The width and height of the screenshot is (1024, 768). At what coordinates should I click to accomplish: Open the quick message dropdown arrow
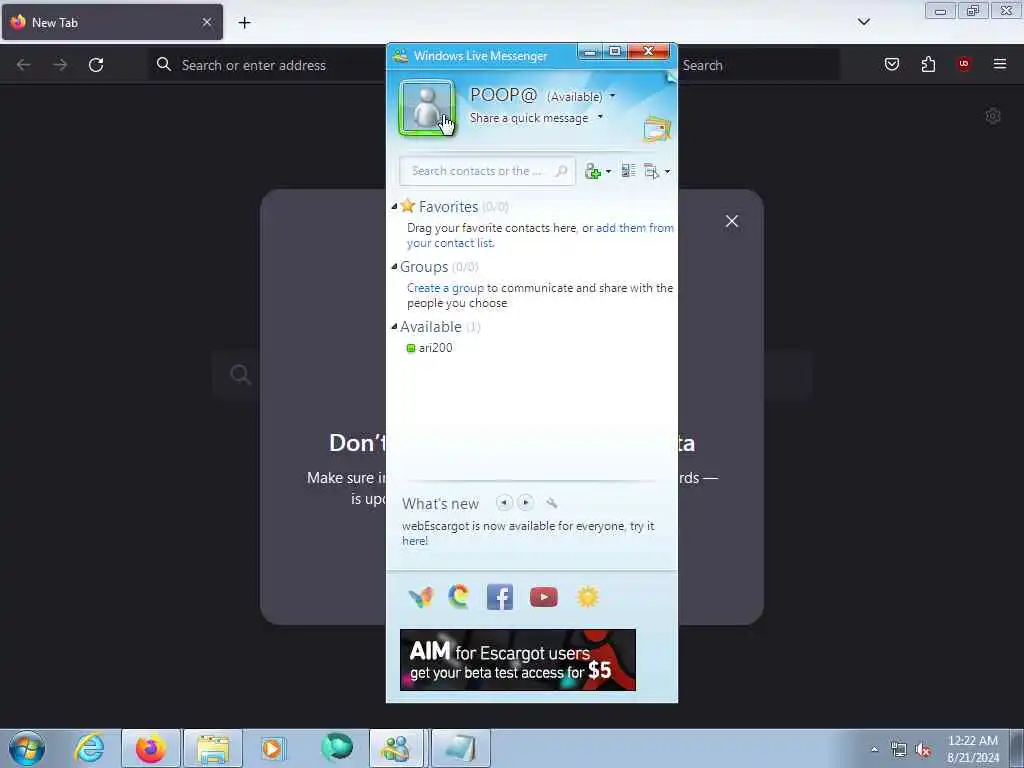[600, 117]
